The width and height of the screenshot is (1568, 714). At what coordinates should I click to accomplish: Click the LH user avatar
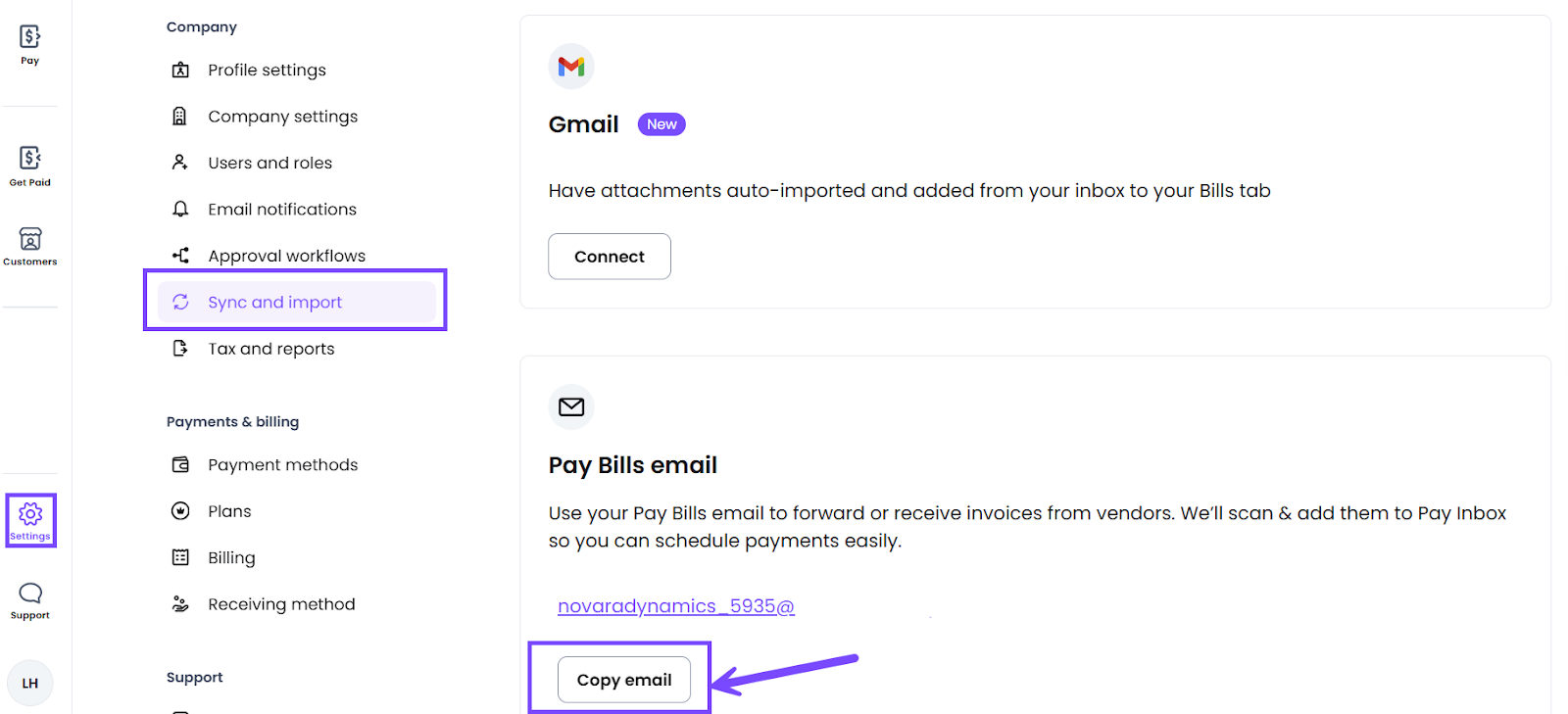pos(30,684)
